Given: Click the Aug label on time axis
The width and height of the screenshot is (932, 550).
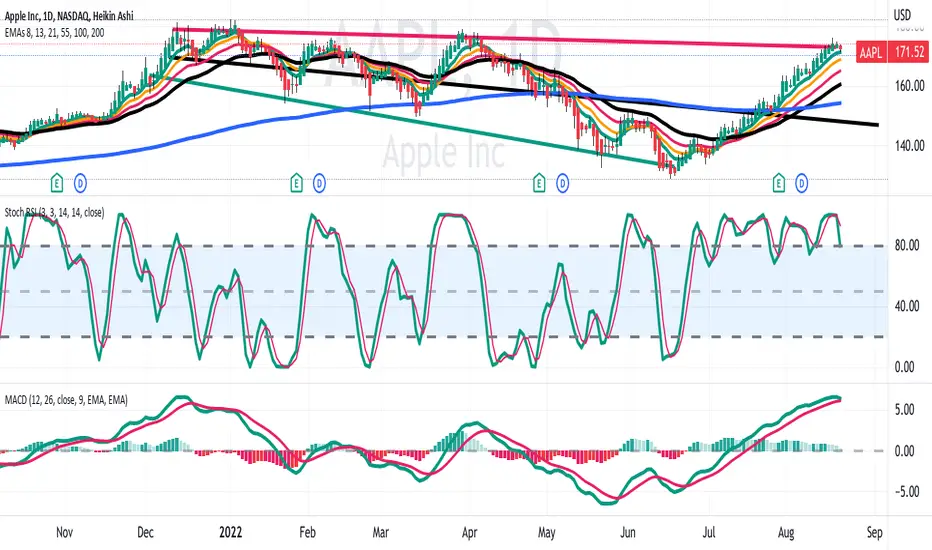Looking at the screenshot, I should click(786, 532).
